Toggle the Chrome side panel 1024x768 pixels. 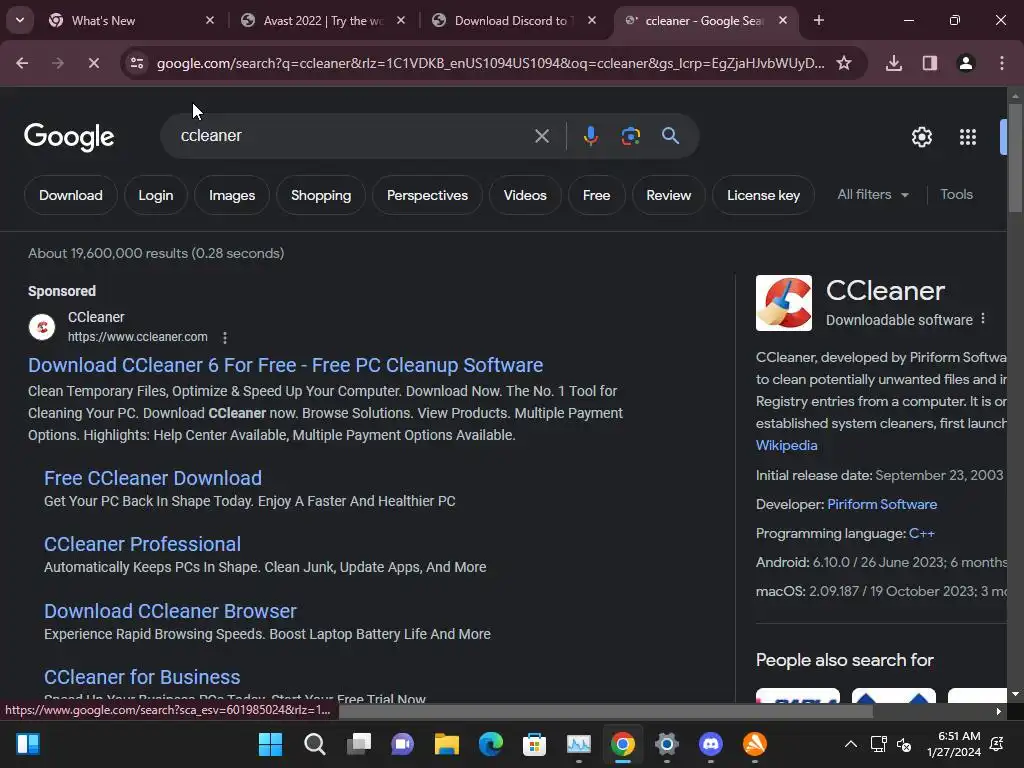pos(930,63)
